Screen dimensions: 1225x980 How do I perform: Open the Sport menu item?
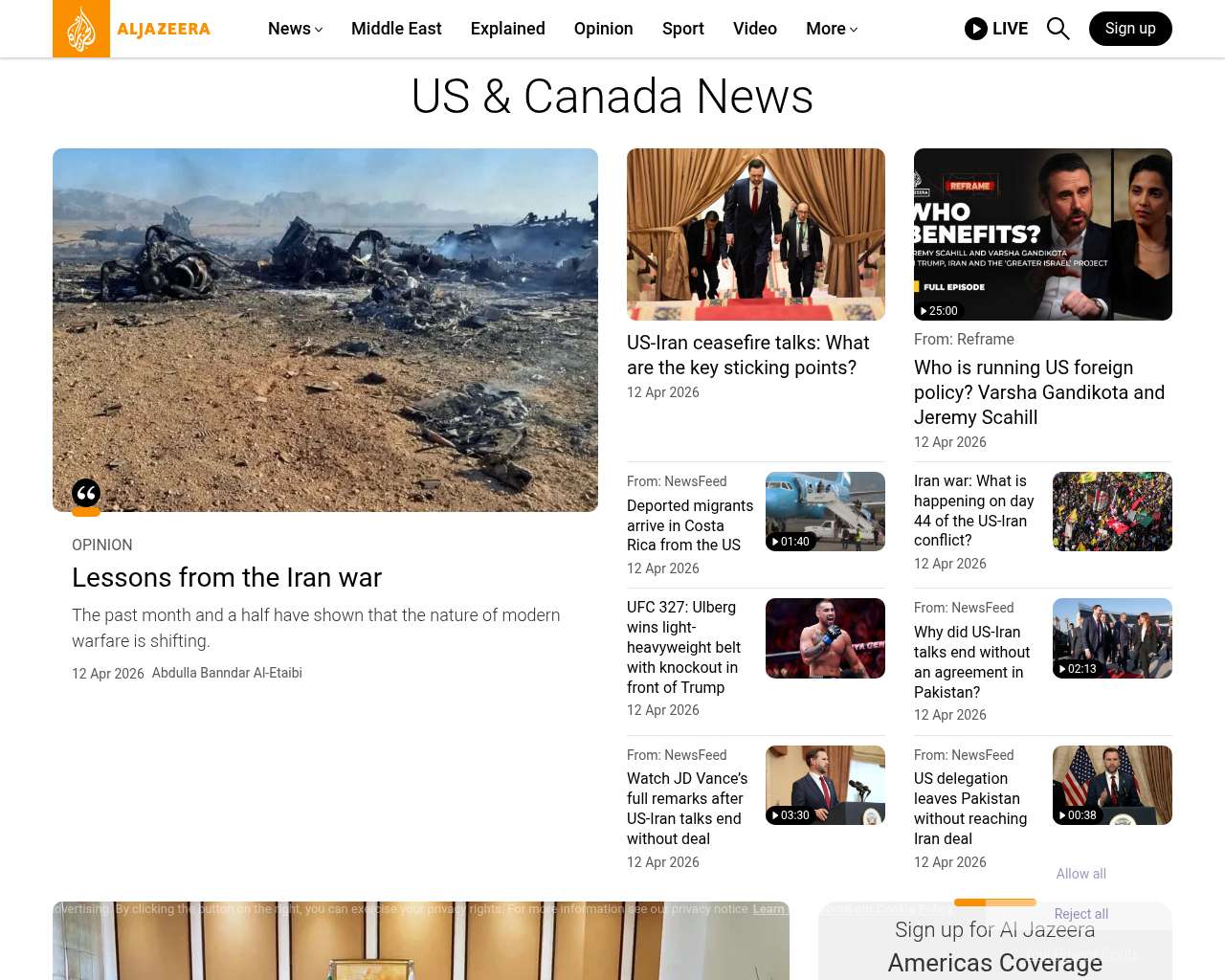point(682,29)
